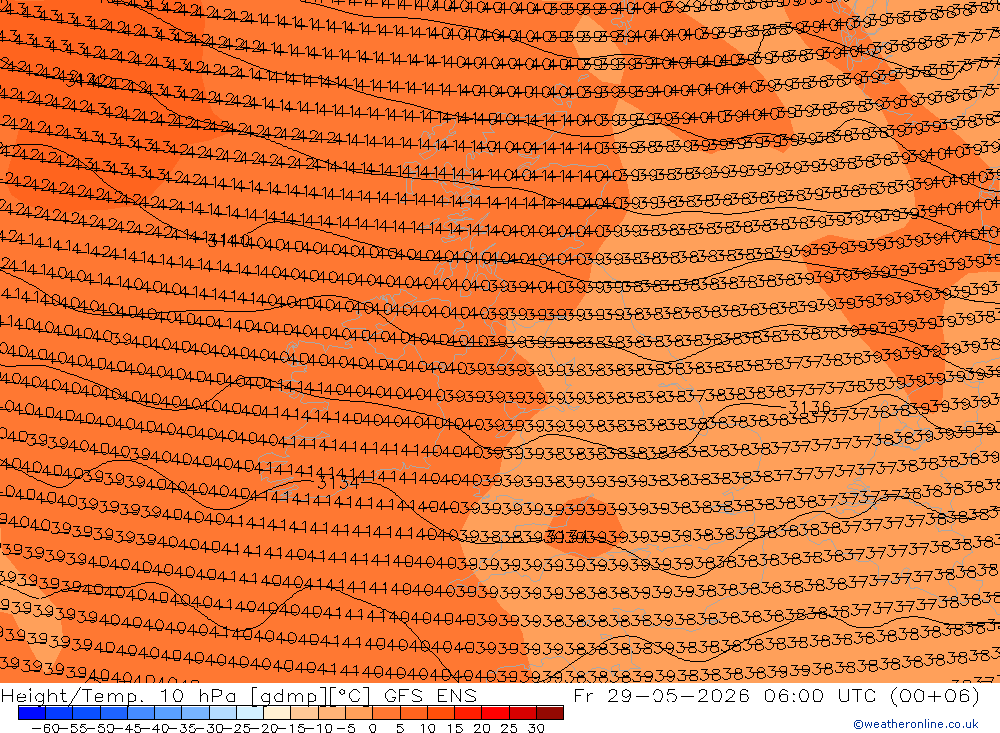Click the contour label '3136'
The image size is (1000, 733).
click(810, 406)
